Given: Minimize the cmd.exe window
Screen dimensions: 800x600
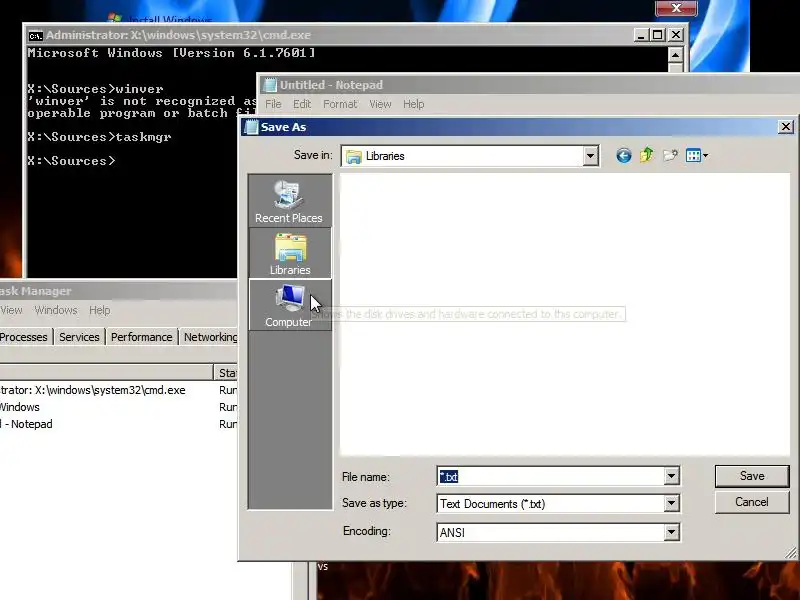Looking at the screenshot, I should [641, 35].
